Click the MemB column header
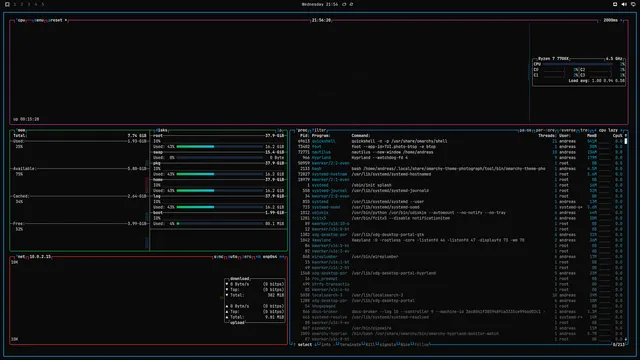This screenshot has width=640, height=360. [592, 136]
